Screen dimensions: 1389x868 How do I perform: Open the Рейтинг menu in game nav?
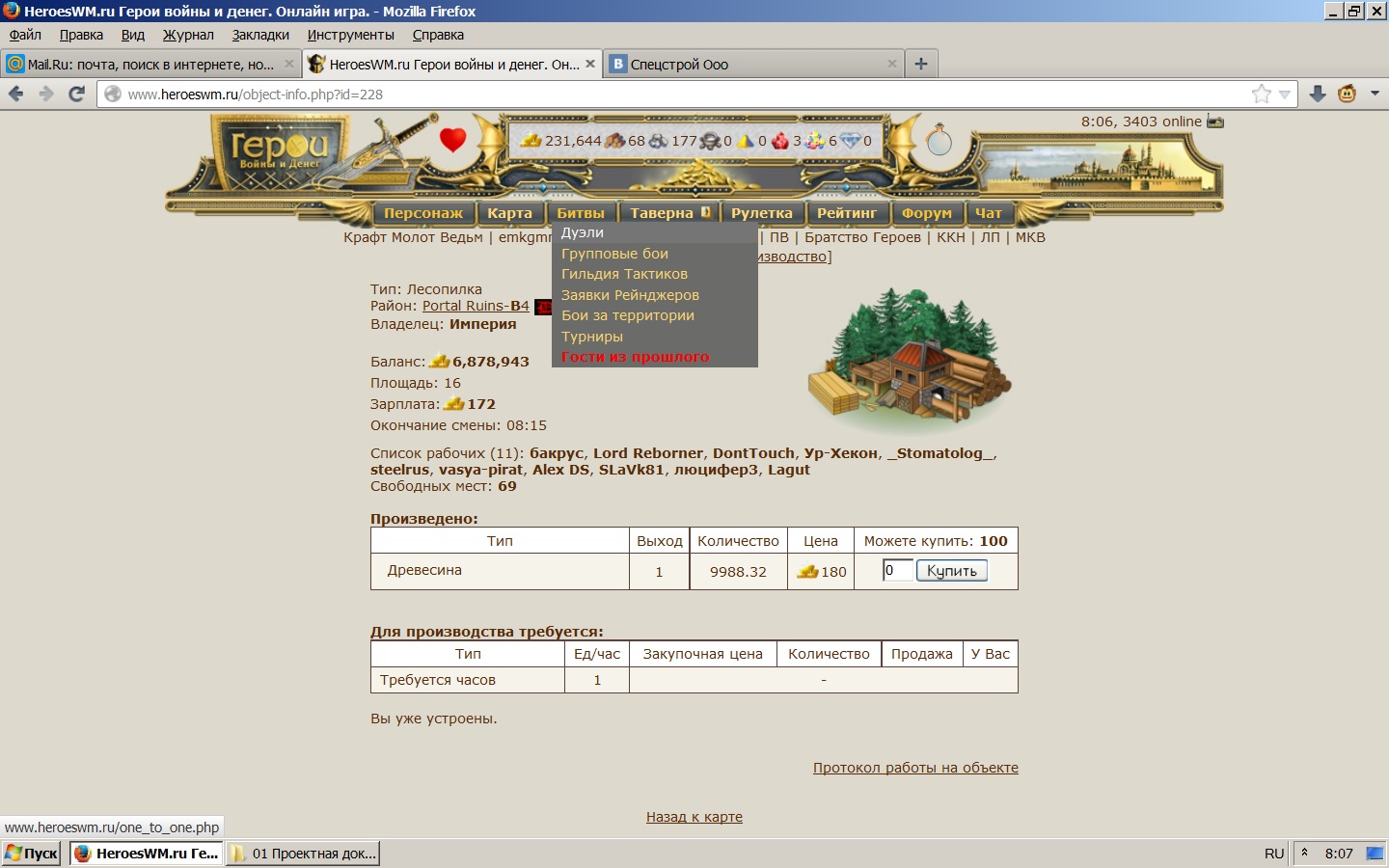click(x=847, y=213)
